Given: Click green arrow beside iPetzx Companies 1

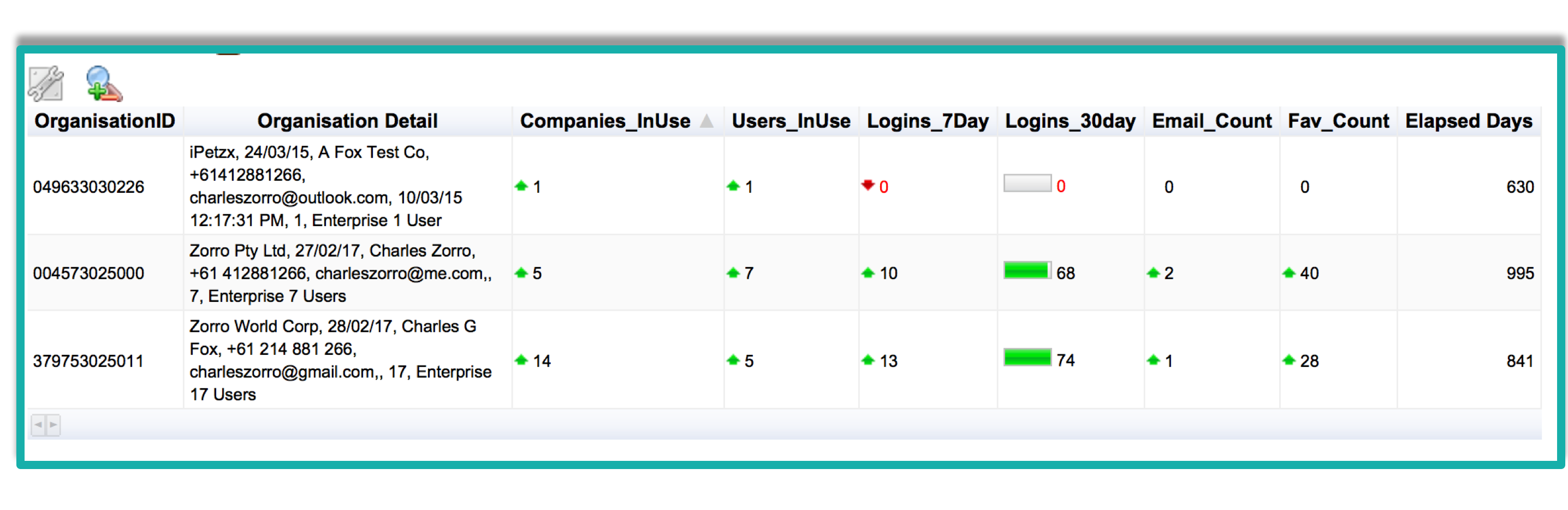Looking at the screenshot, I should (x=520, y=186).
